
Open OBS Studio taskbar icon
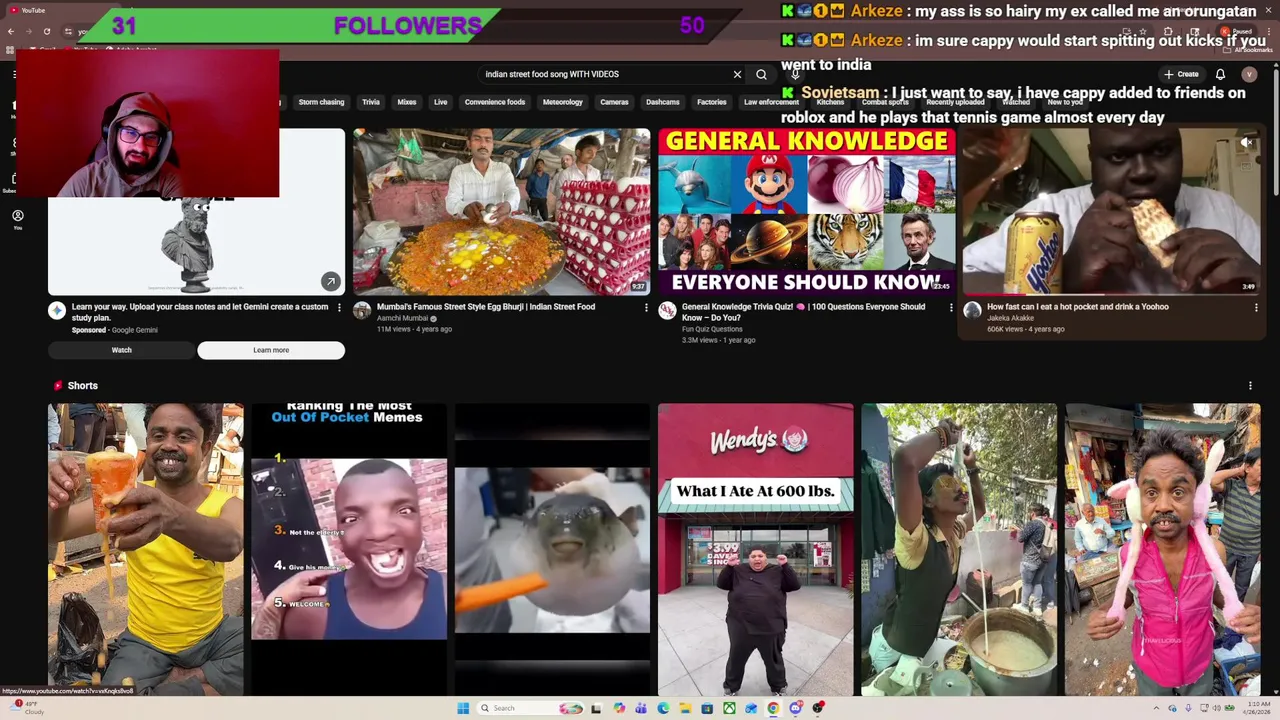coord(818,708)
